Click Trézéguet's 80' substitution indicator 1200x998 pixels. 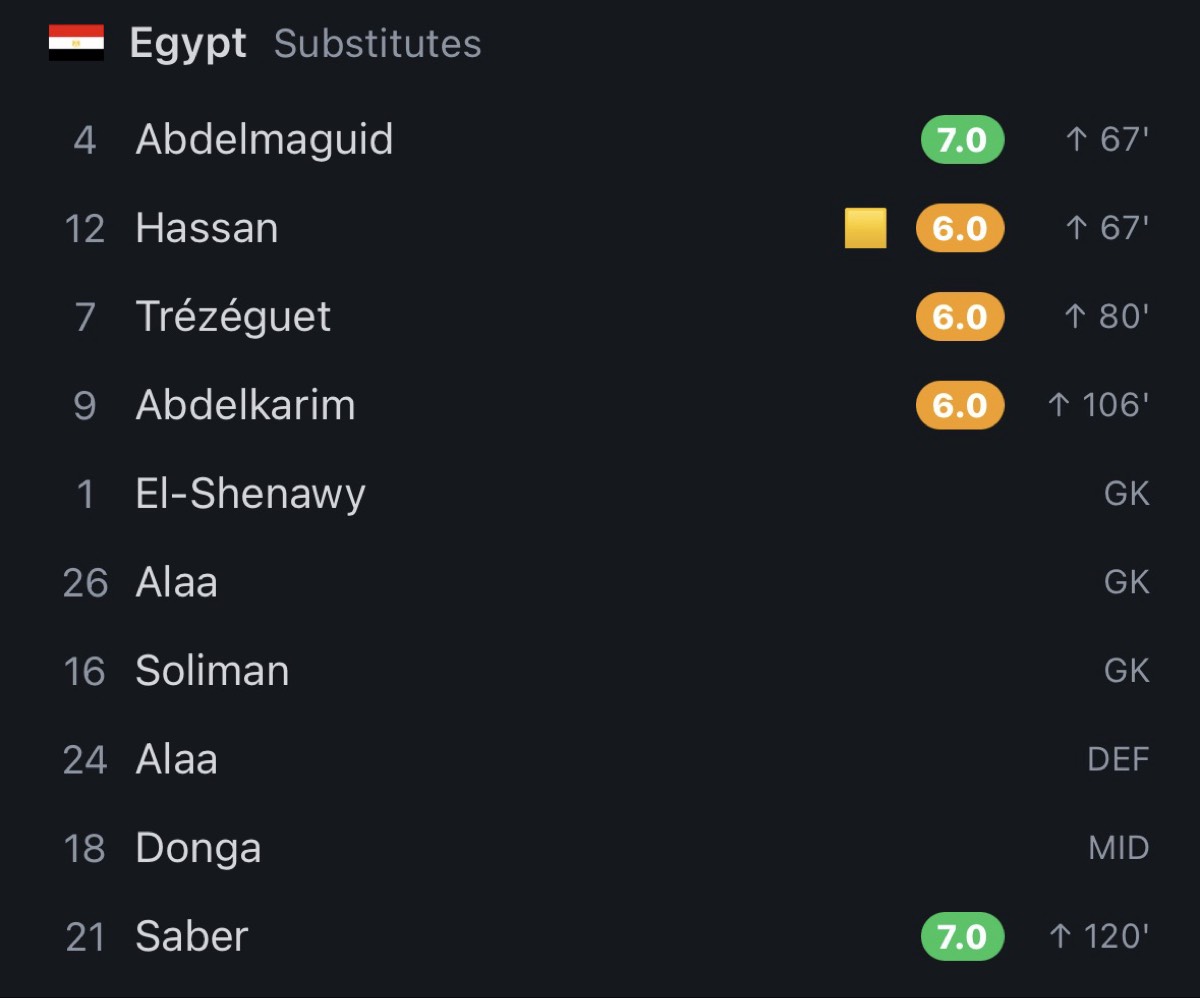point(1107,316)
